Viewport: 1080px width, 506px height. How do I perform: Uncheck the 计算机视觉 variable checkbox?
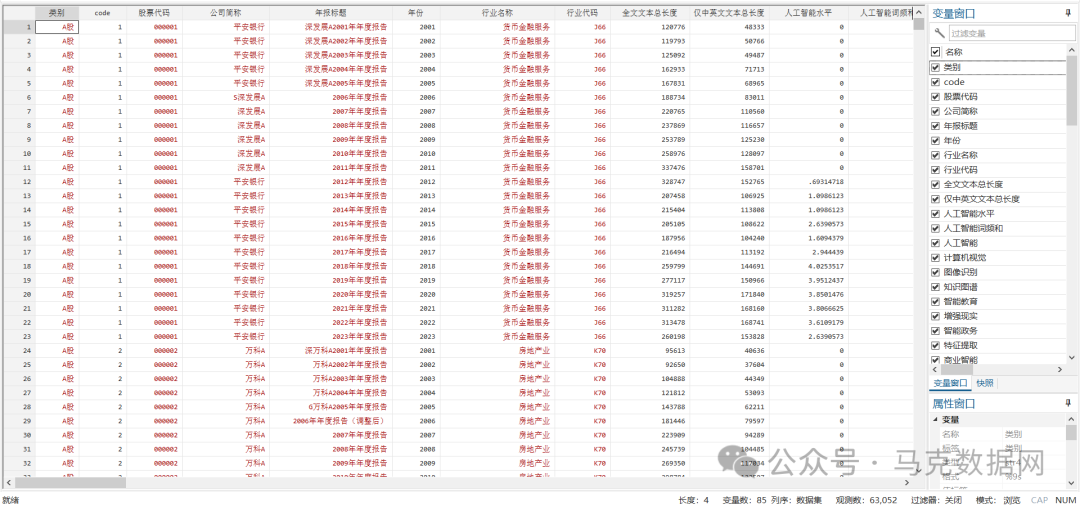(935, 257)
